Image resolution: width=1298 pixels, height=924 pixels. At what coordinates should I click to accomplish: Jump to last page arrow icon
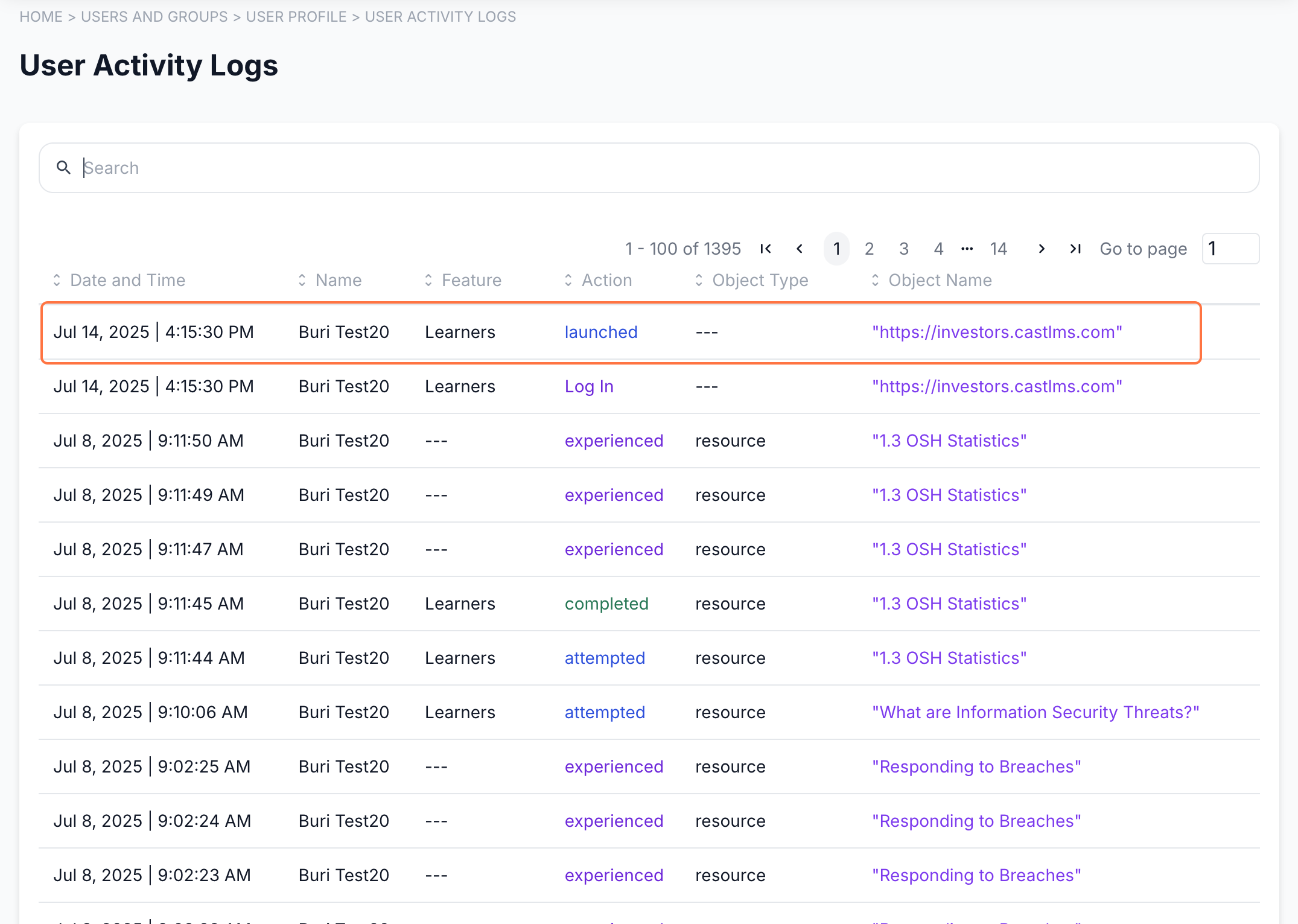pos(1075,249)
